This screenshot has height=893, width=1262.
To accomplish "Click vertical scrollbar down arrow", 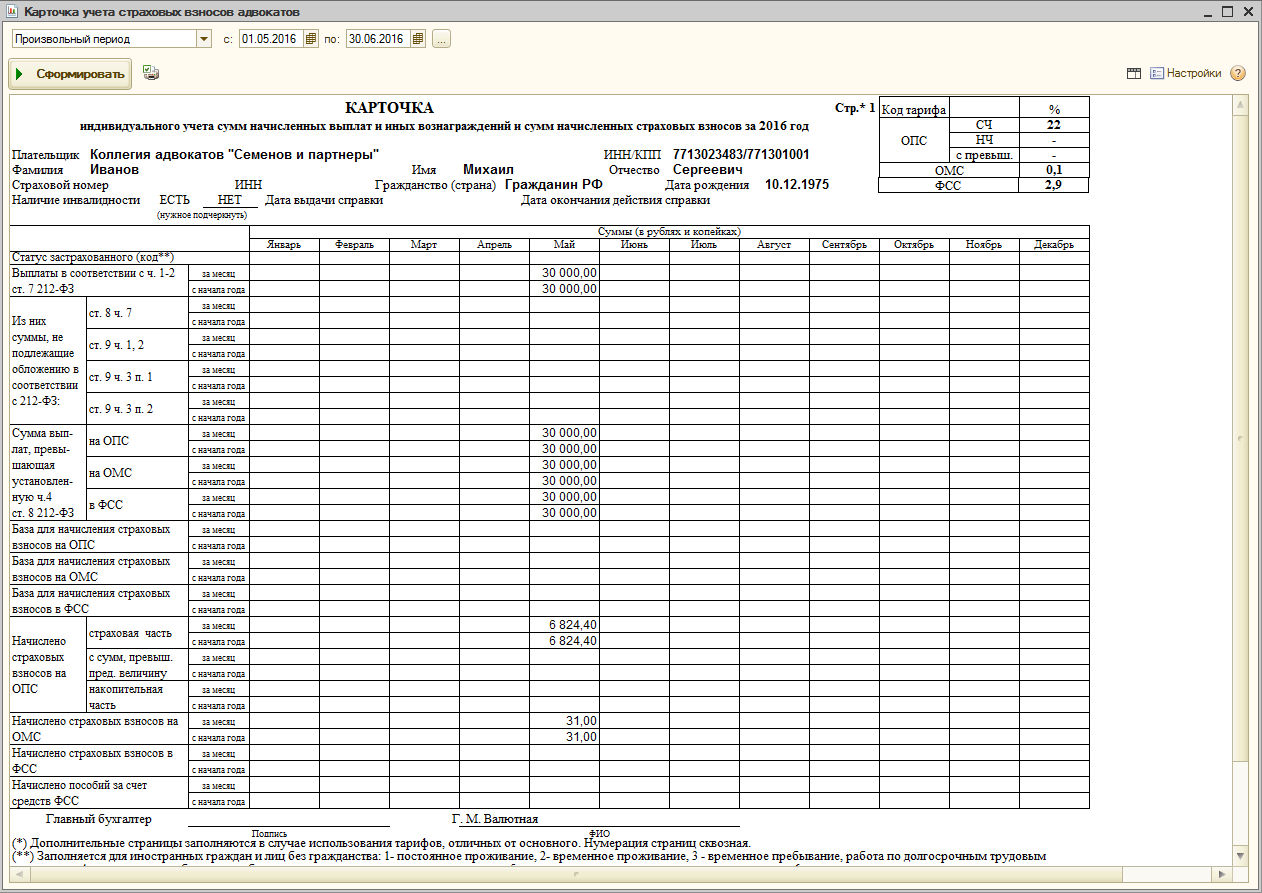I will [1240, 857].
